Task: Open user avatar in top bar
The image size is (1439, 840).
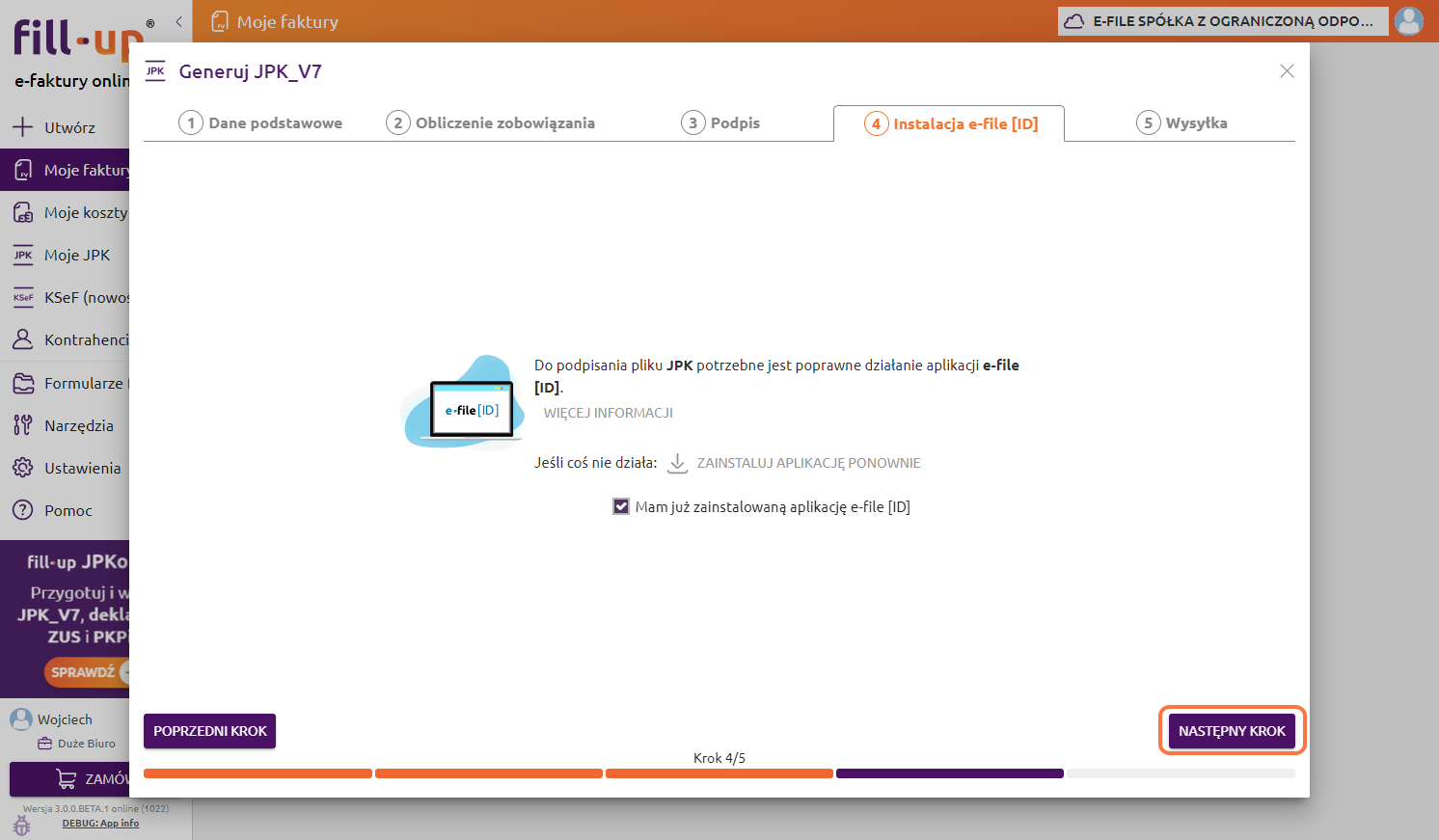Action: (1409, 20)
